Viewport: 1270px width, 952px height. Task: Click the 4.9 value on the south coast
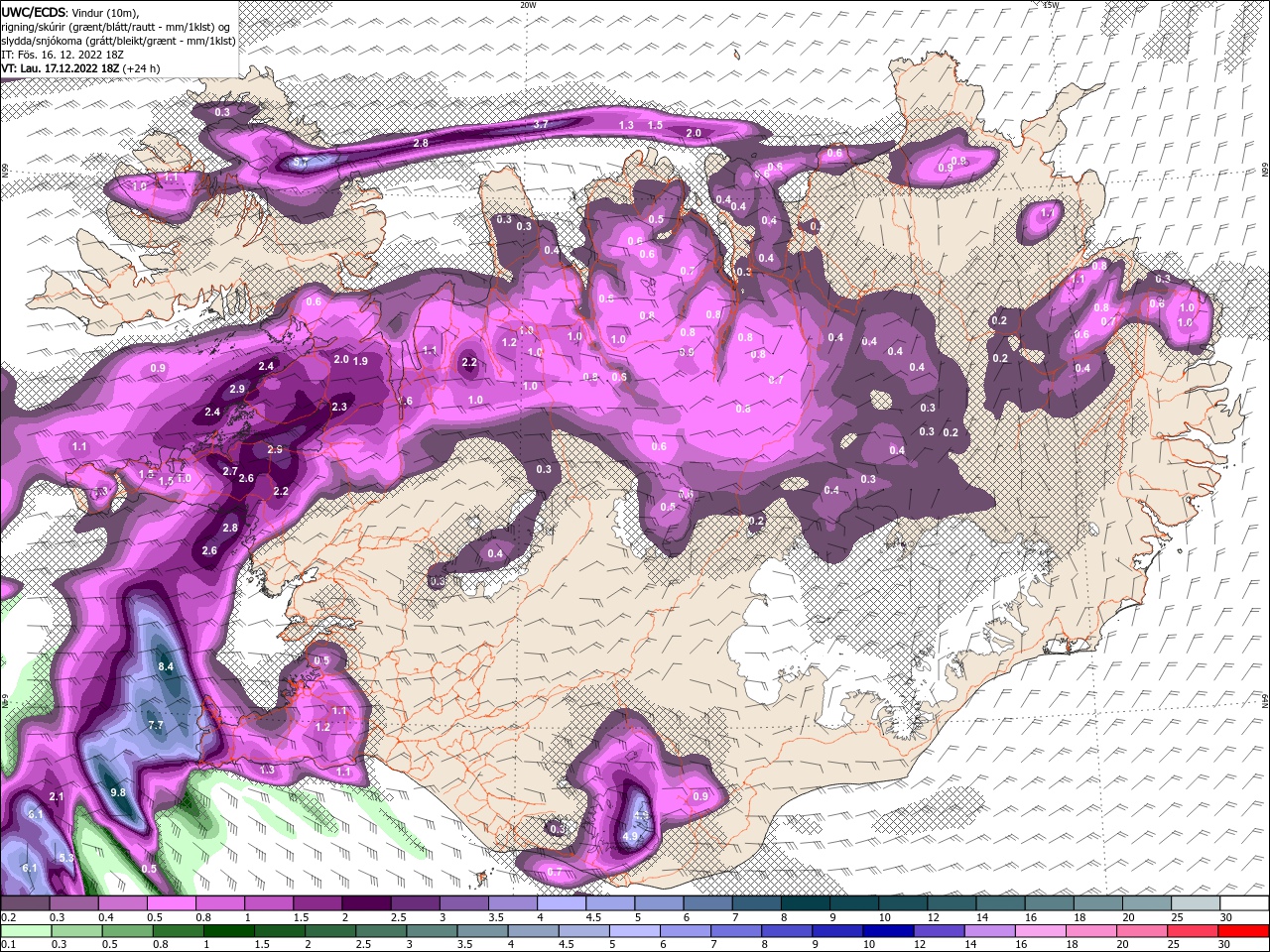(630, 836)
